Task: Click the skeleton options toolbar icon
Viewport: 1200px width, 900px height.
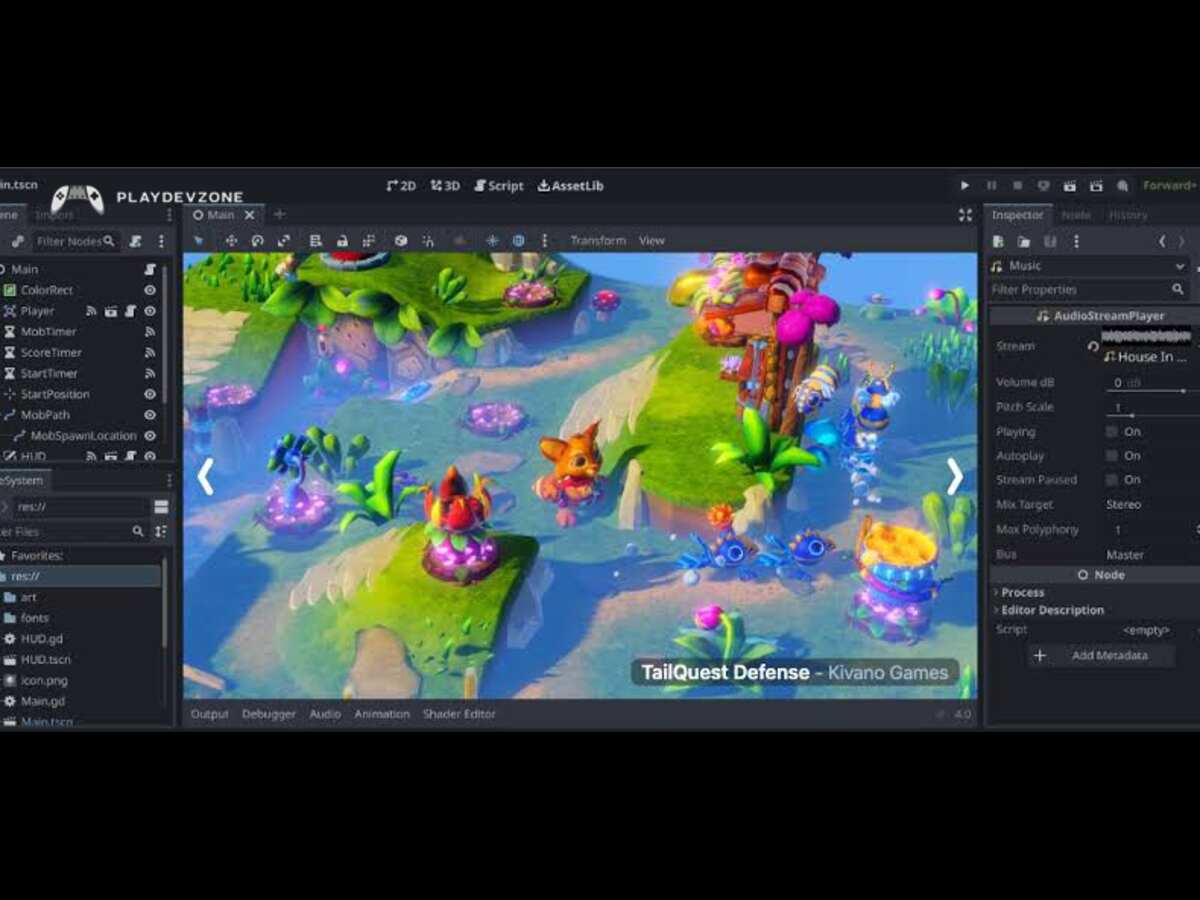Action: tap(428, 241)
